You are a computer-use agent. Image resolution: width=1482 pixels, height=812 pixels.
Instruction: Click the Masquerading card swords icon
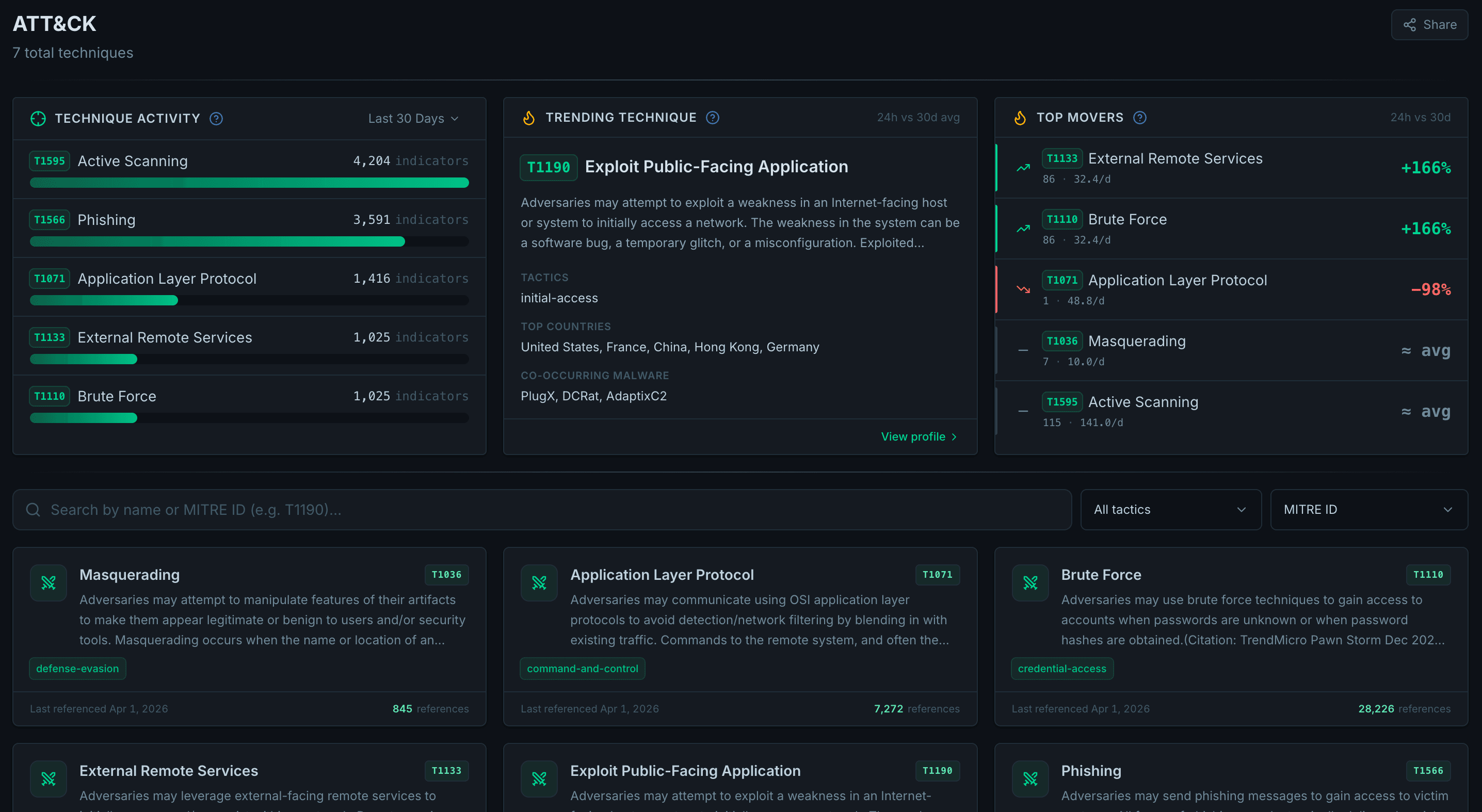pos(49,583)
